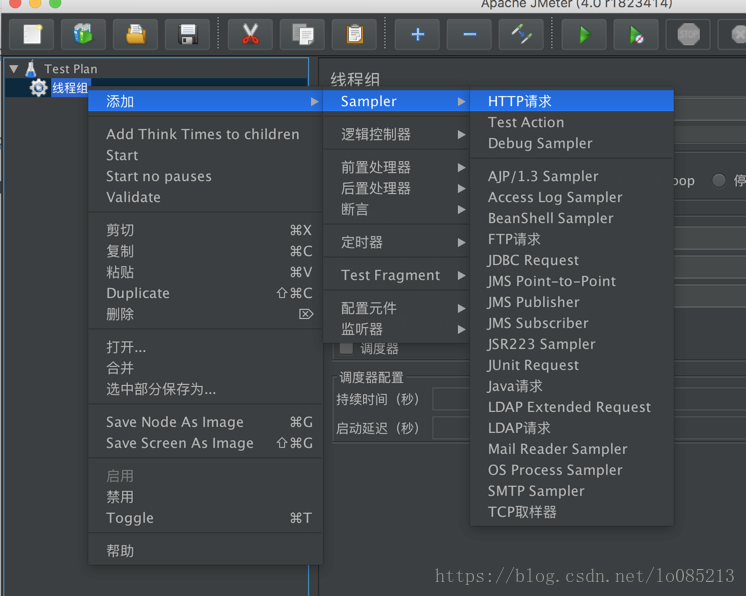The width and height of the screenshot is (746, 596).
Task: Expand the 配置元件 submenu
Action: point(396,308)
